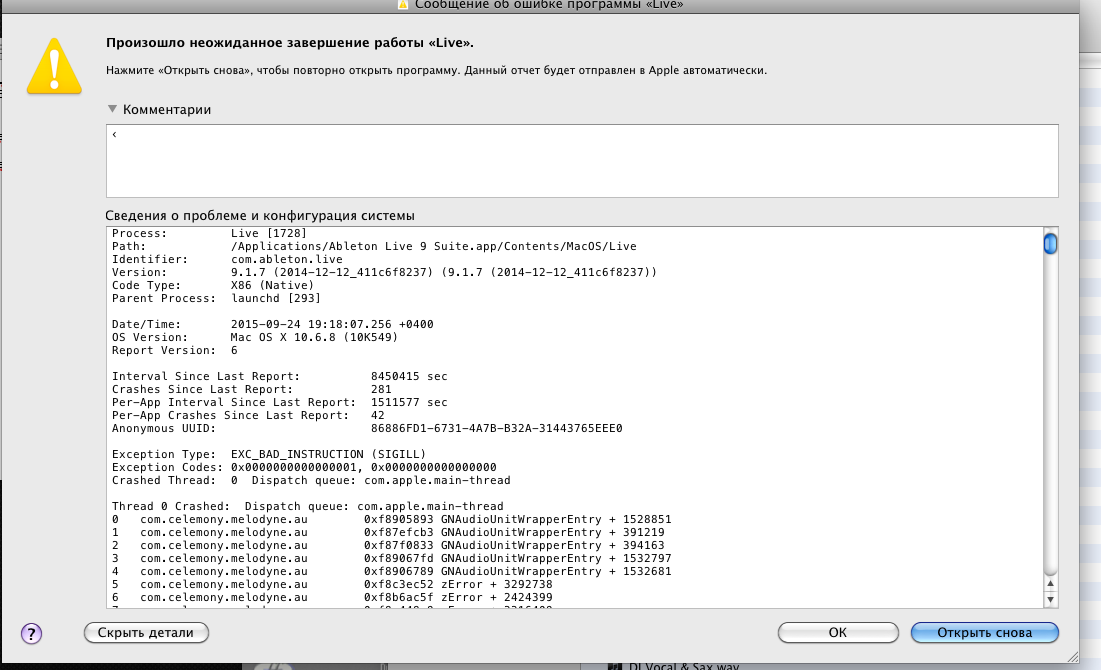This screenshot has width=1101, height=670.
Task: Collapse the Комментарии disclosure triangle
Action: [x=112, y=109]
